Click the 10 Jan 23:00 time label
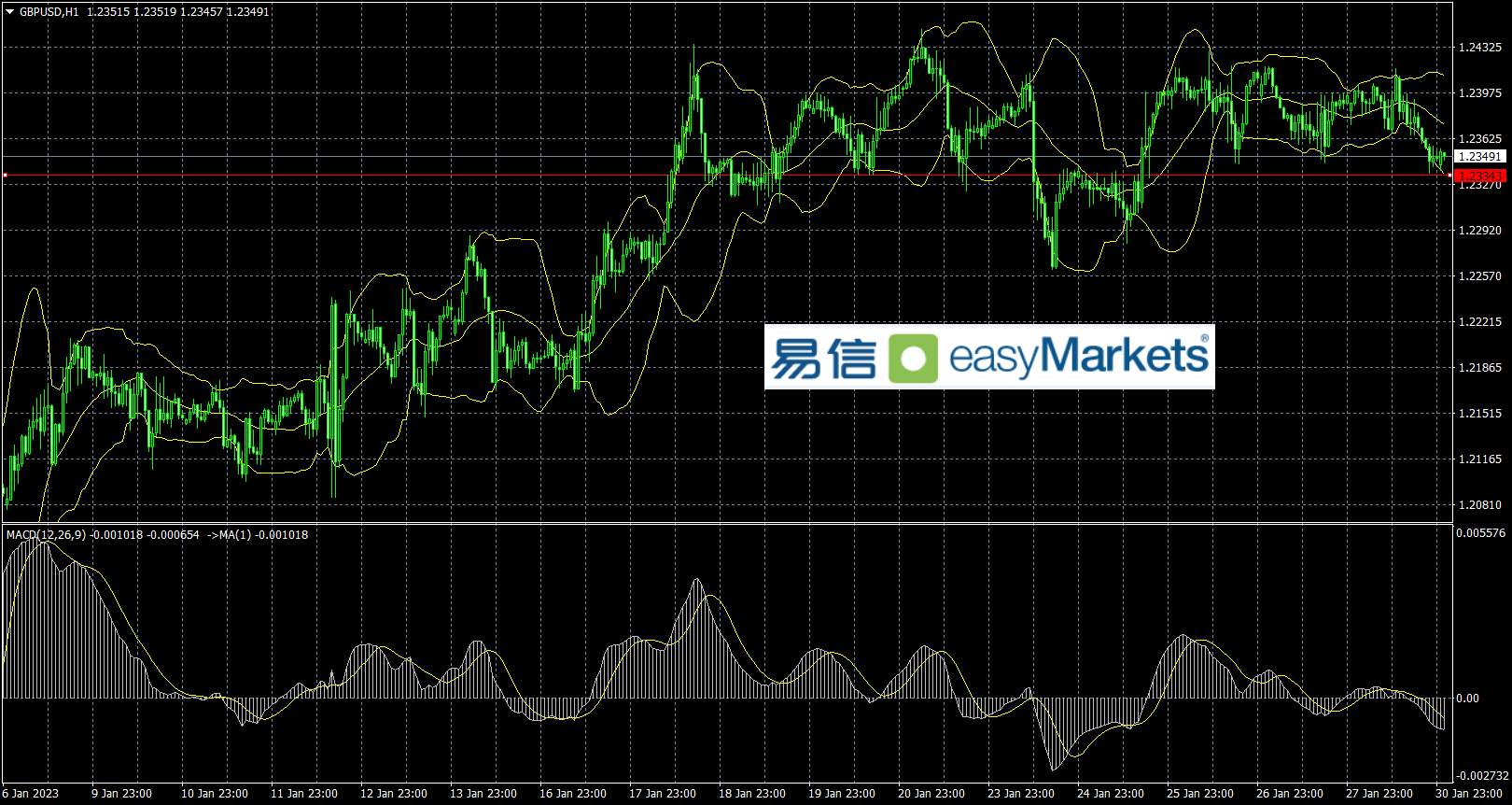This screenshot has width=1512, height=805. click(215, 794)
